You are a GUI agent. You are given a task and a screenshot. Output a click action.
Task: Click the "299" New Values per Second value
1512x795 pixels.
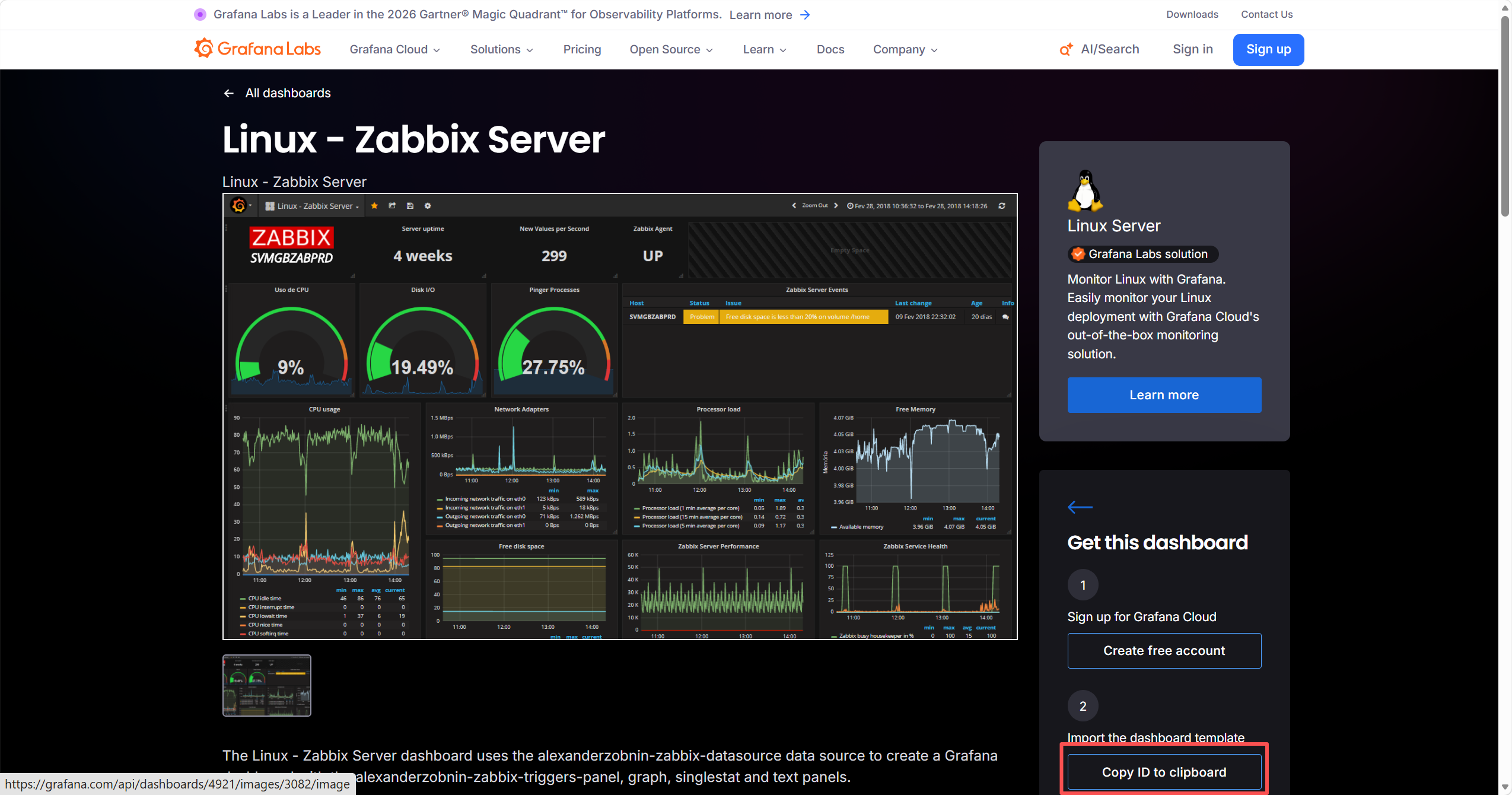[554, 256]
